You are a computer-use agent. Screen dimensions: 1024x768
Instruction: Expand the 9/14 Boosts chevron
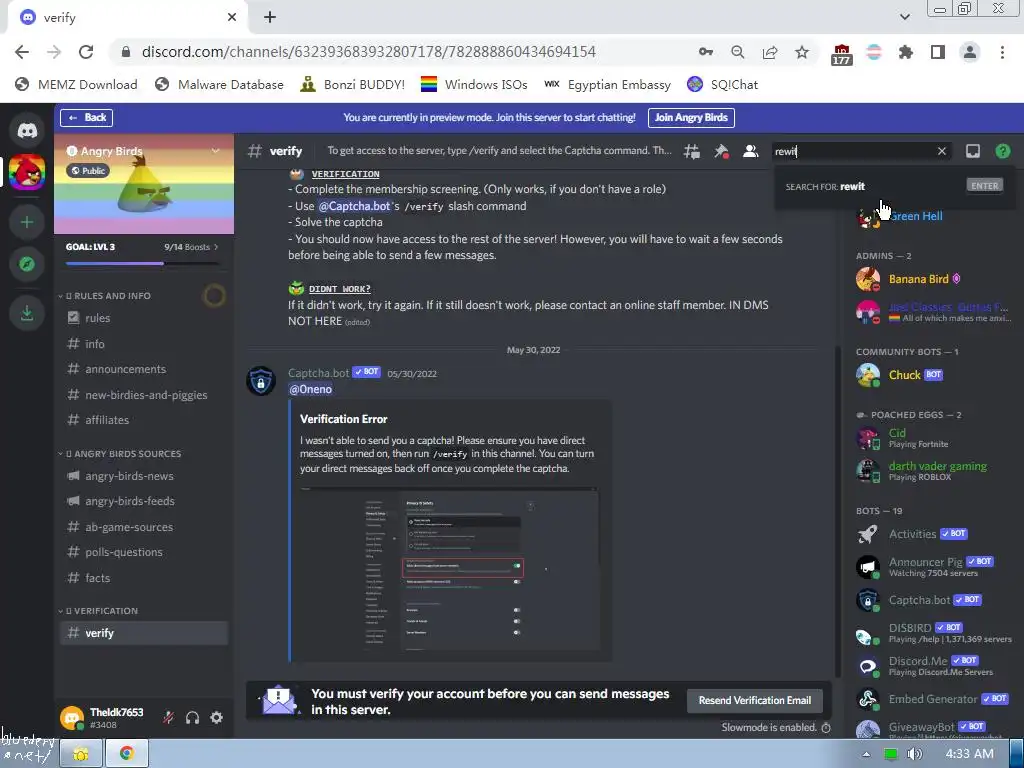(216, 247)
